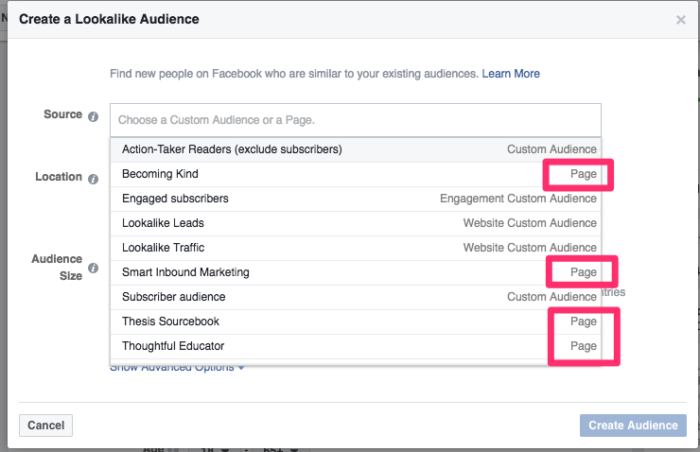Screen dimensions: 700x452
Task: Select the Smart Inbound Marketing page
Action: [355, 272]
